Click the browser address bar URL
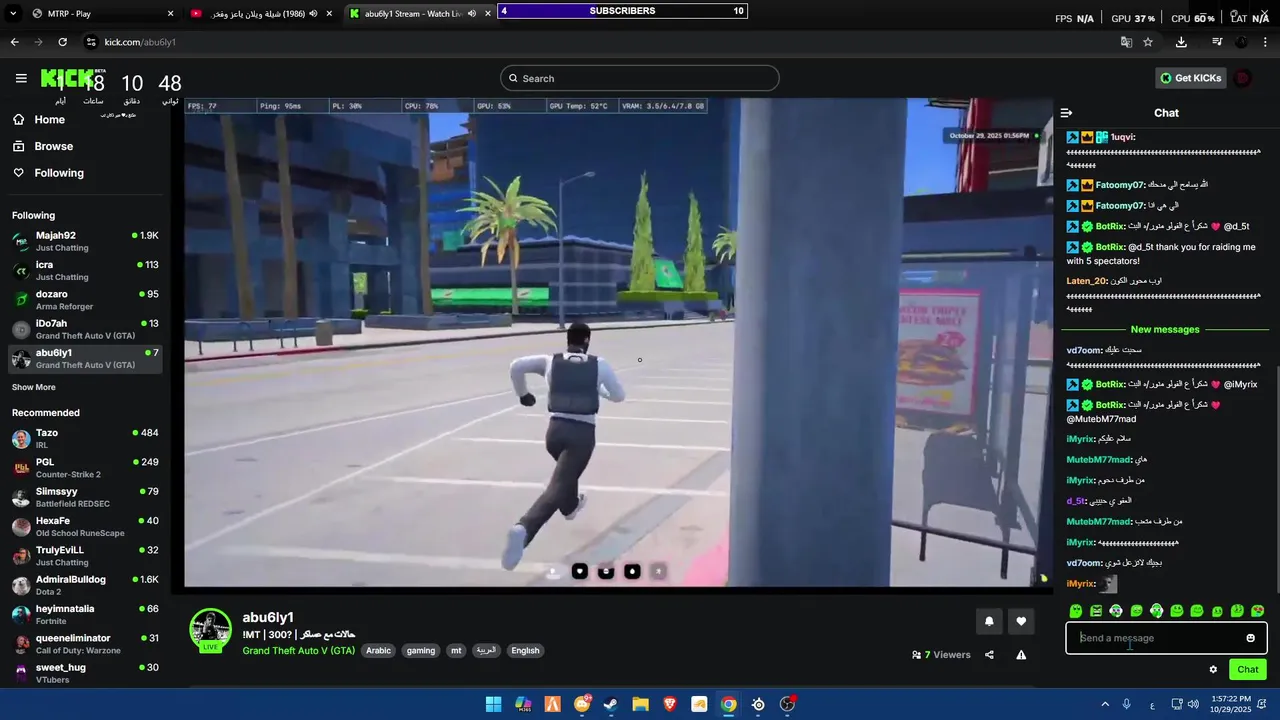 tap(140, 42)
